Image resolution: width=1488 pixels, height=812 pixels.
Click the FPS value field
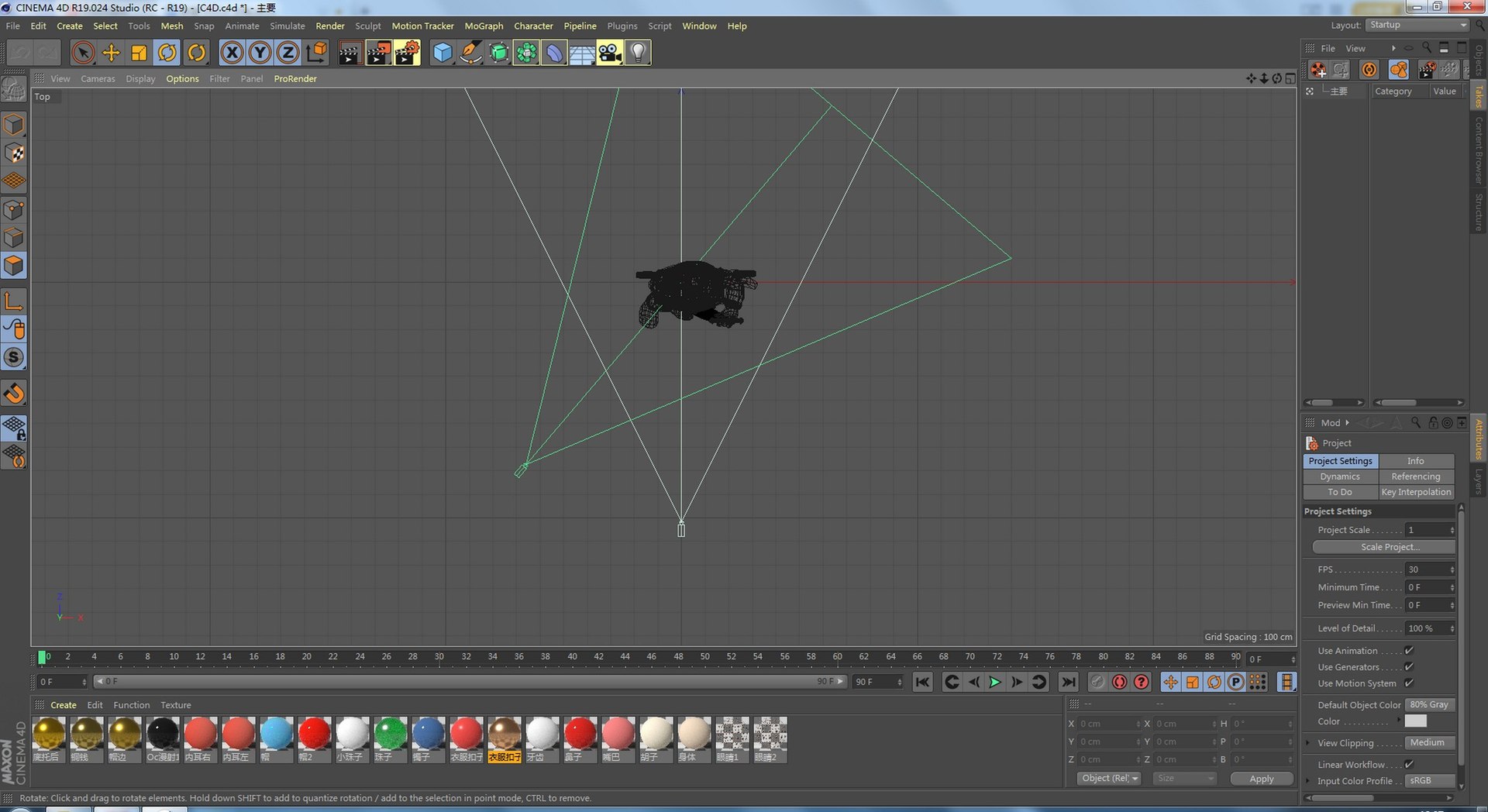(1430, 569)
